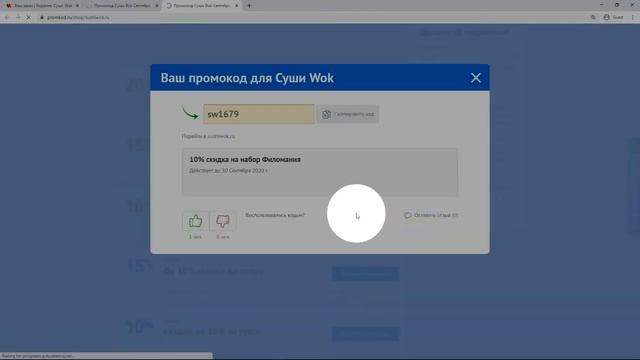
Task: Copy the promo code with the copy button
Action: (348, 114)
